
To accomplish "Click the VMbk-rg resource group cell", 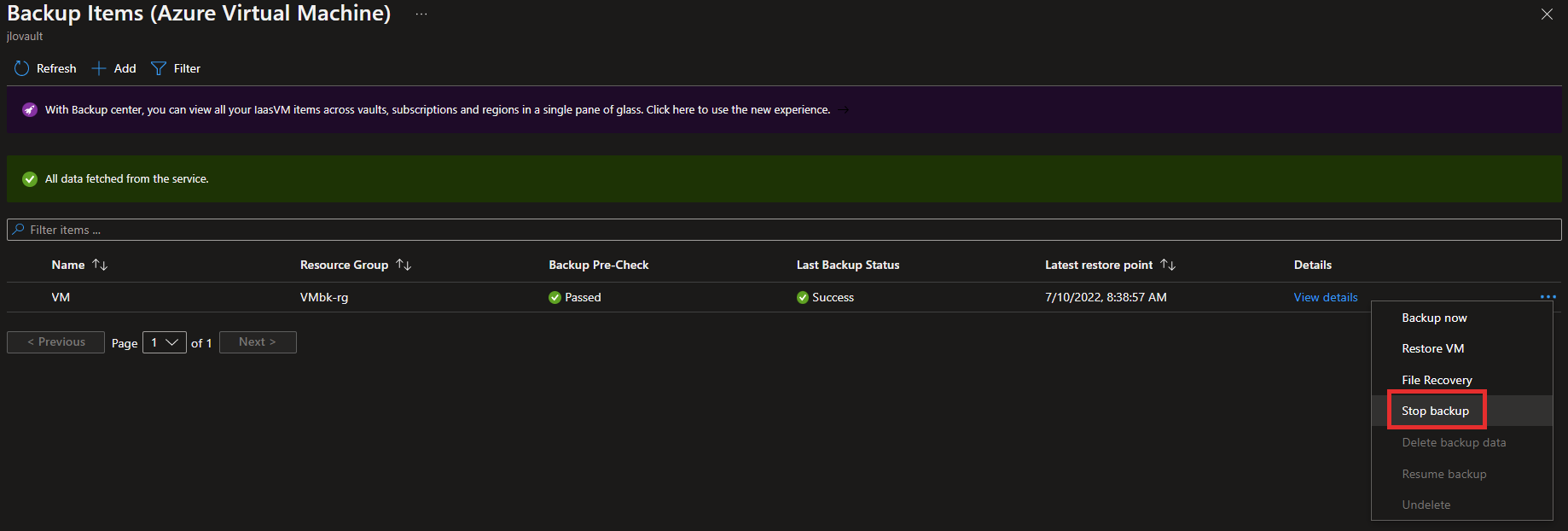I will pos(324,297).
